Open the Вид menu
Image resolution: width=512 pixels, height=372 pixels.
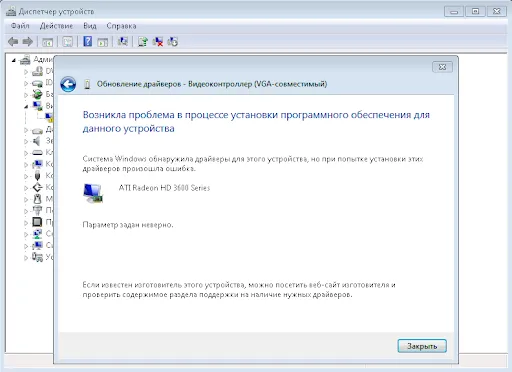[x=90, y=26]
